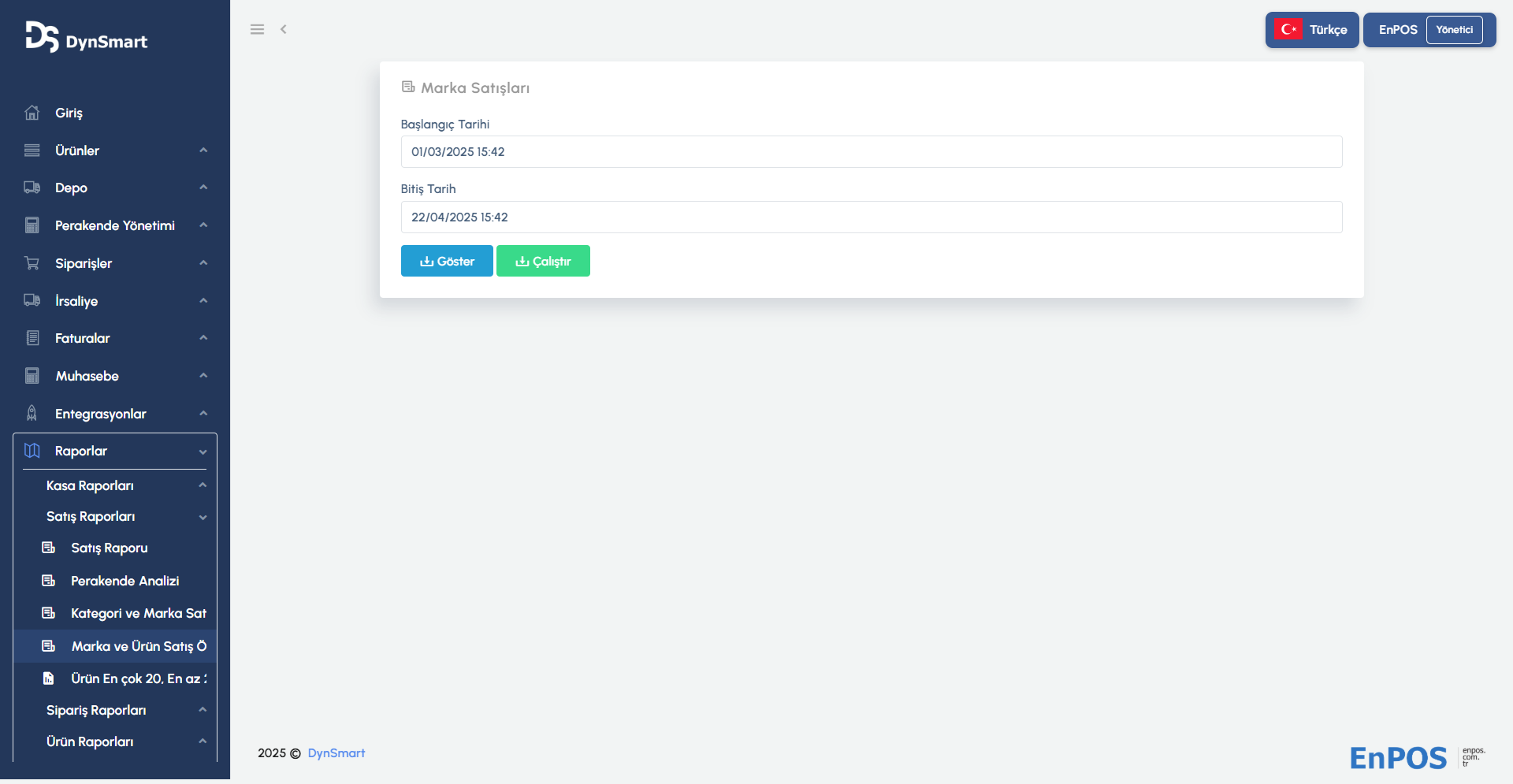Click the back arrow icon in header
This screenshot has height=784, width=1513.
click(x=284, y=29)
